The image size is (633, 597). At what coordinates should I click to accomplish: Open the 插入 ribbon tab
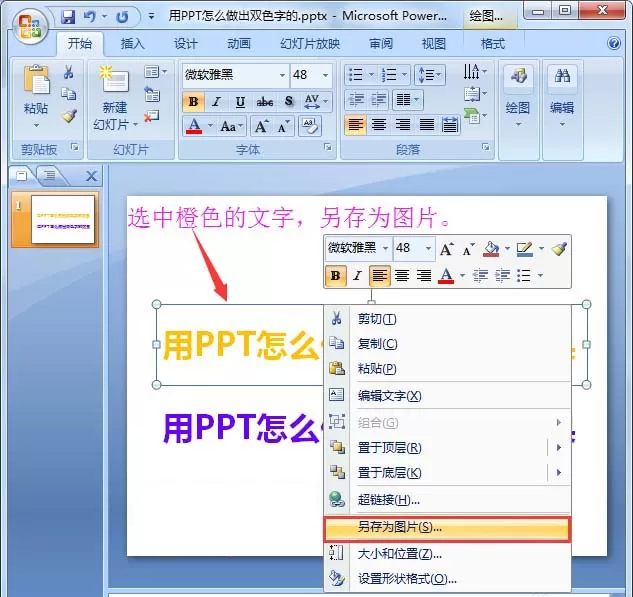pos(132,44)
